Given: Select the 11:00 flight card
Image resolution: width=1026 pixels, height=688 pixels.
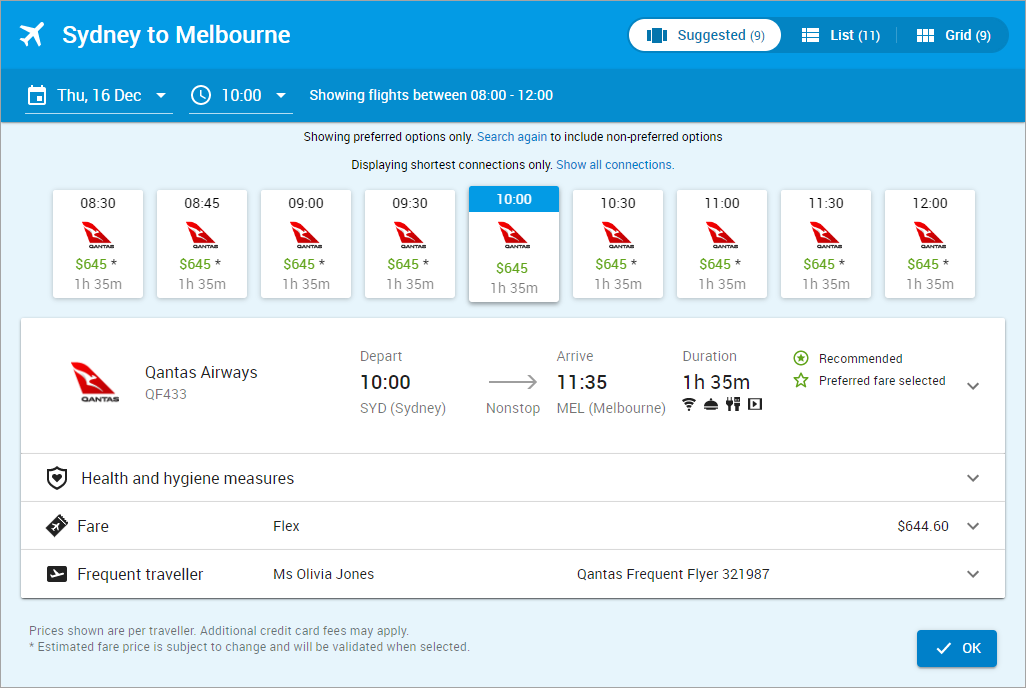Looking at the screenshot, I should (x=722, y=244).
